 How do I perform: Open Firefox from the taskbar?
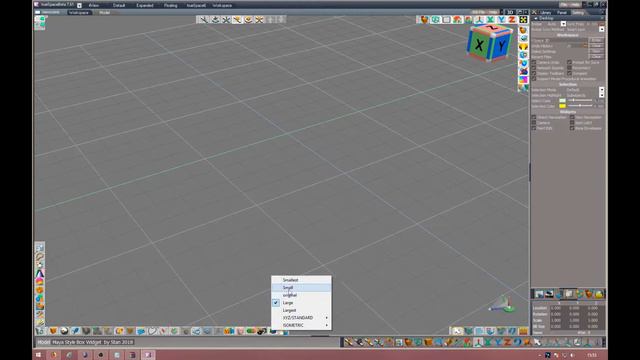click(x=53, y=355)
